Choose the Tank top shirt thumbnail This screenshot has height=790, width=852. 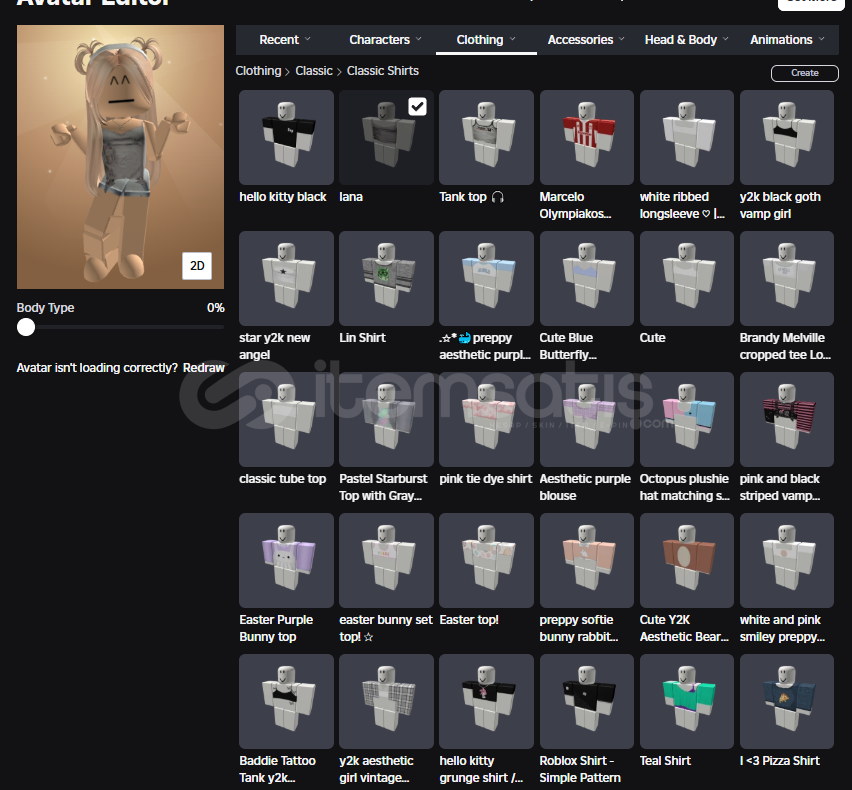(486, 137)
